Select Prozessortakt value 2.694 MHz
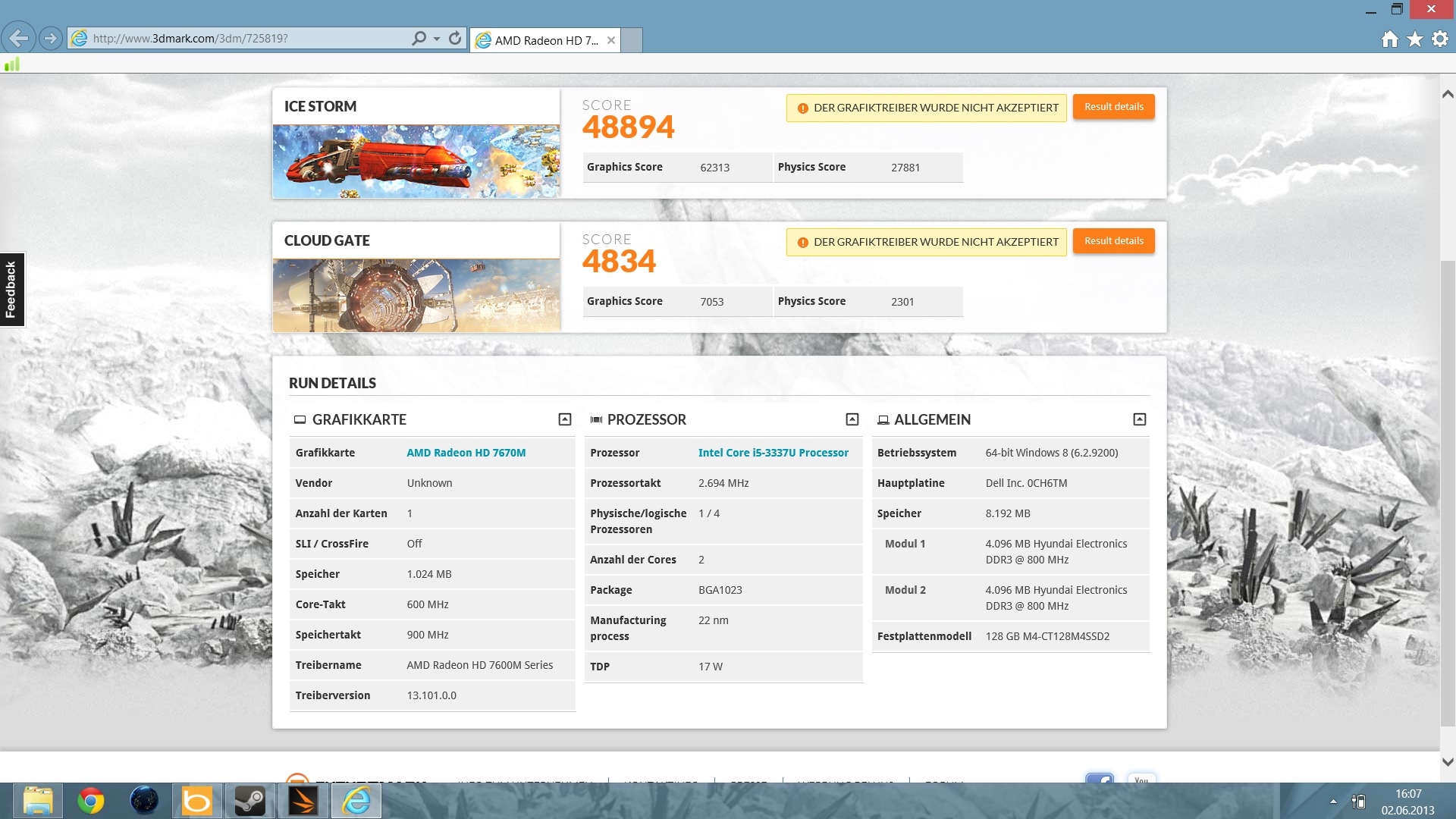The width and height of the screenshot is (1456, 819). 723,483
